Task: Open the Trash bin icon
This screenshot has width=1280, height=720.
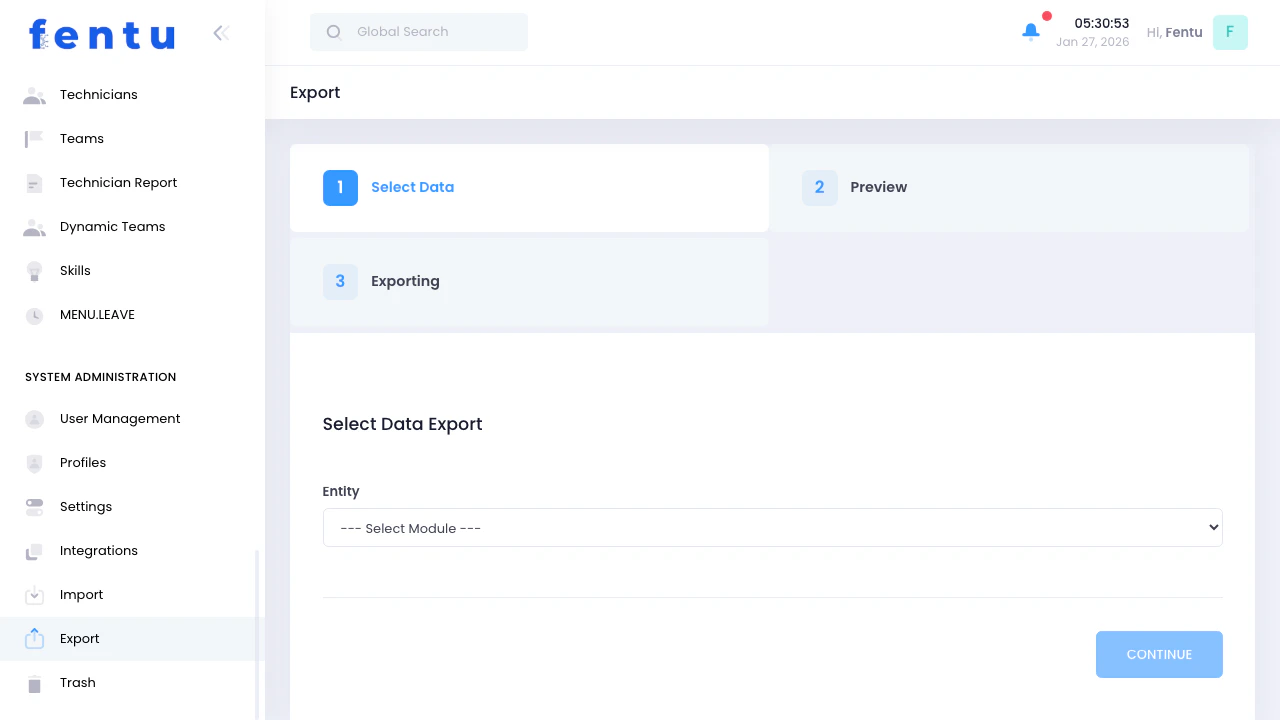Action: [x=34, y=682]
